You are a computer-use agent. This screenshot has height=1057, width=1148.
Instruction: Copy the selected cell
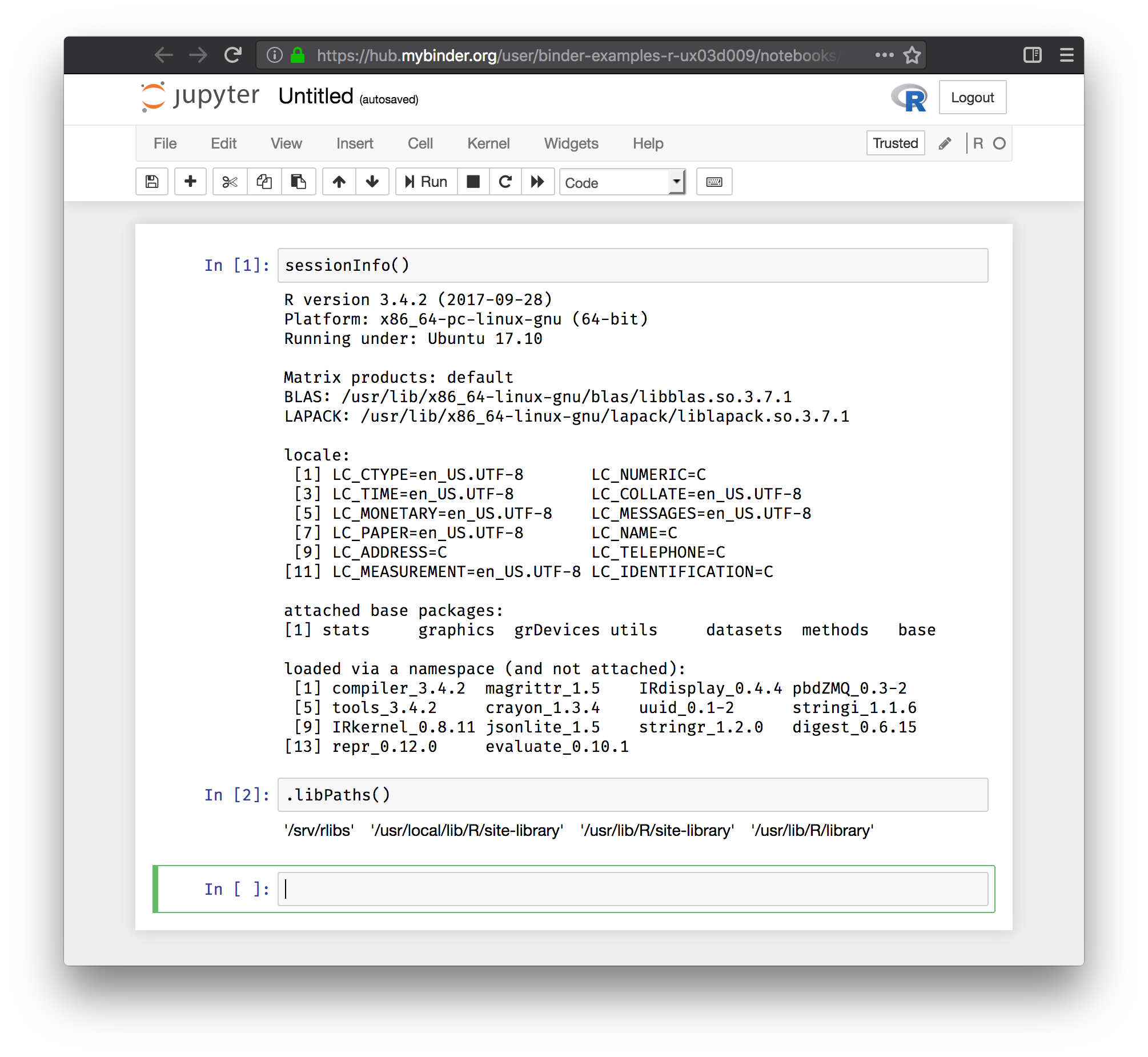click(x=263, y=181)
